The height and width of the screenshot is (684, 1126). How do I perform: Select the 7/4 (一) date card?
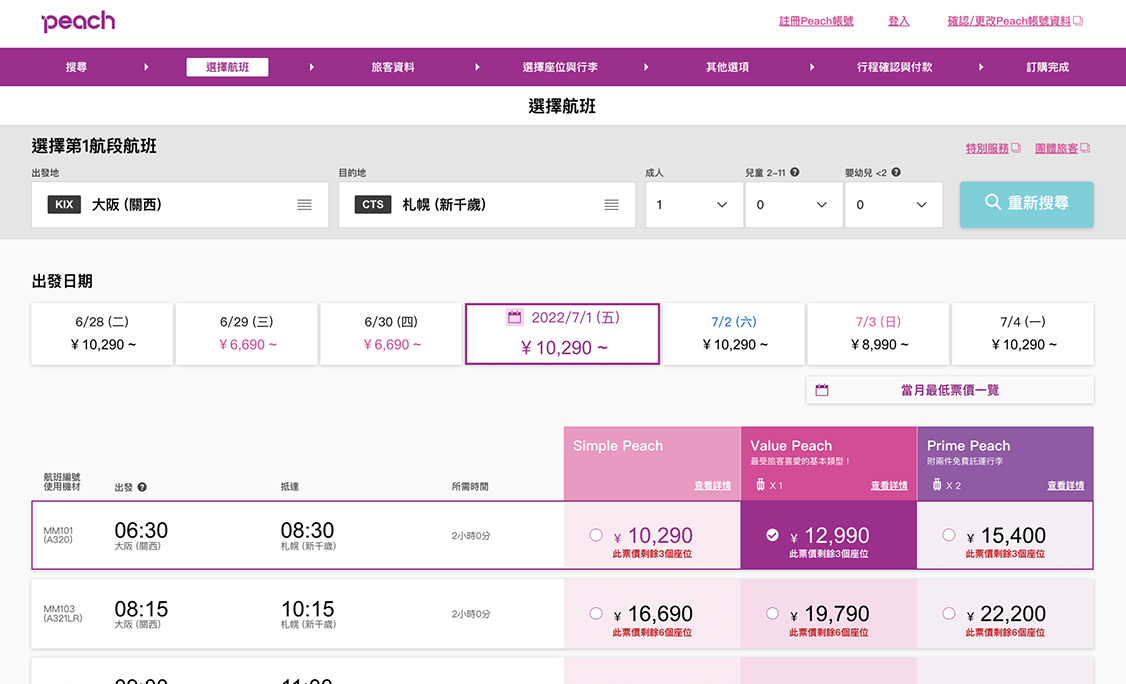click(1023, 334)
